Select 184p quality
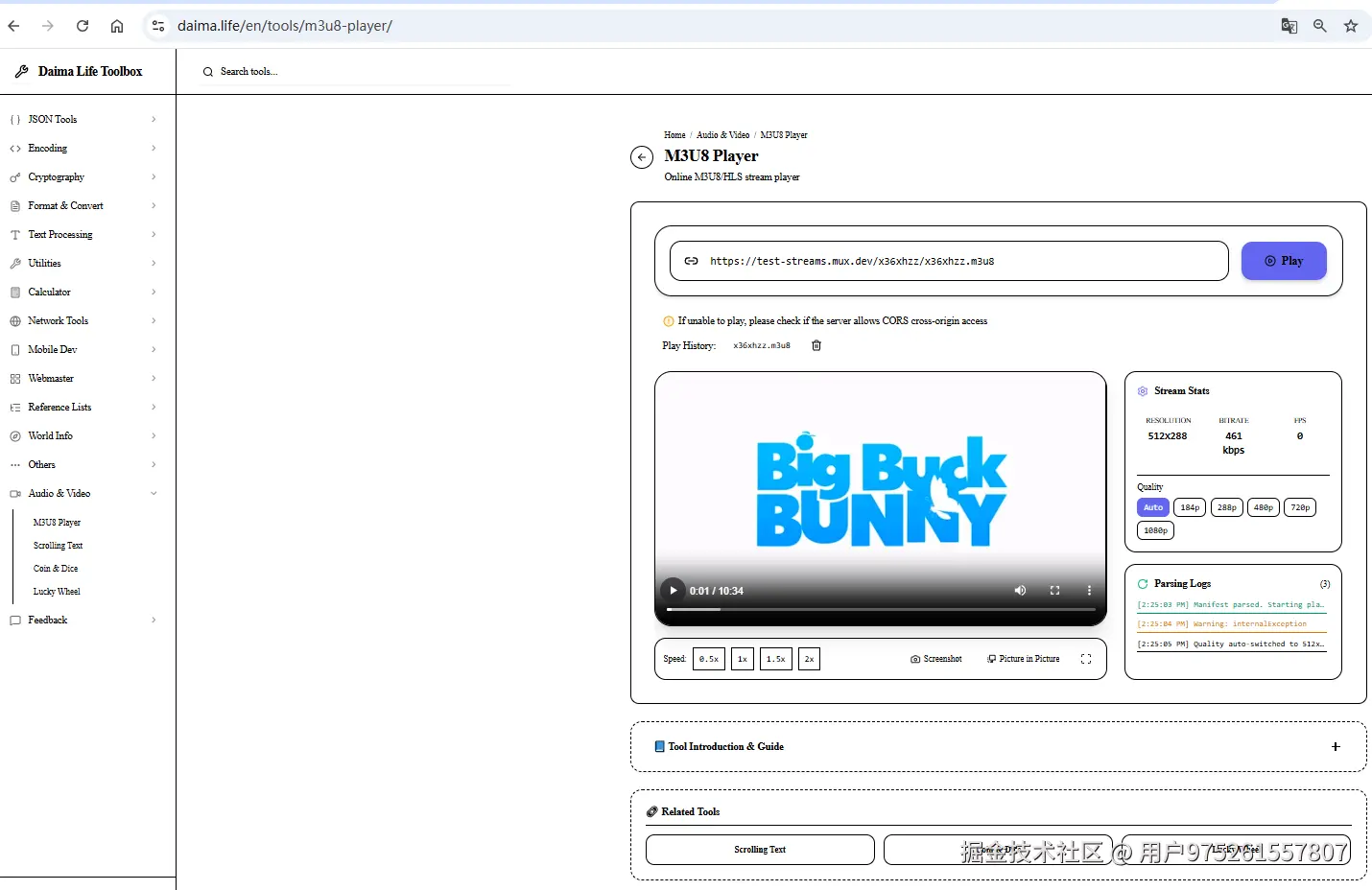Image resolution: width=1372 pixels, height=890 pixels. [x=1190, y=507]
